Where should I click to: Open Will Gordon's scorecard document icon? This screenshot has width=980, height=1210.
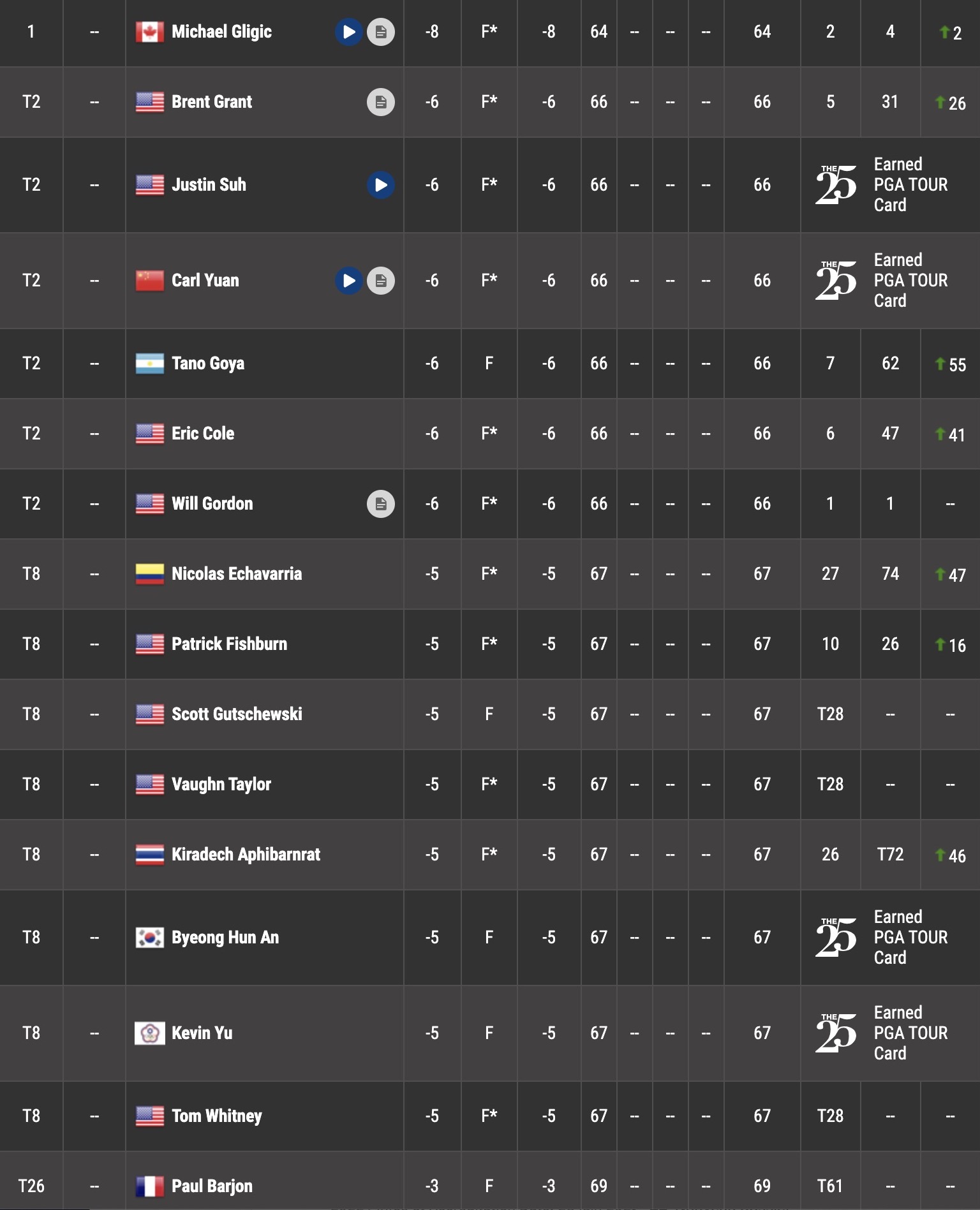(x=381, y=504)
